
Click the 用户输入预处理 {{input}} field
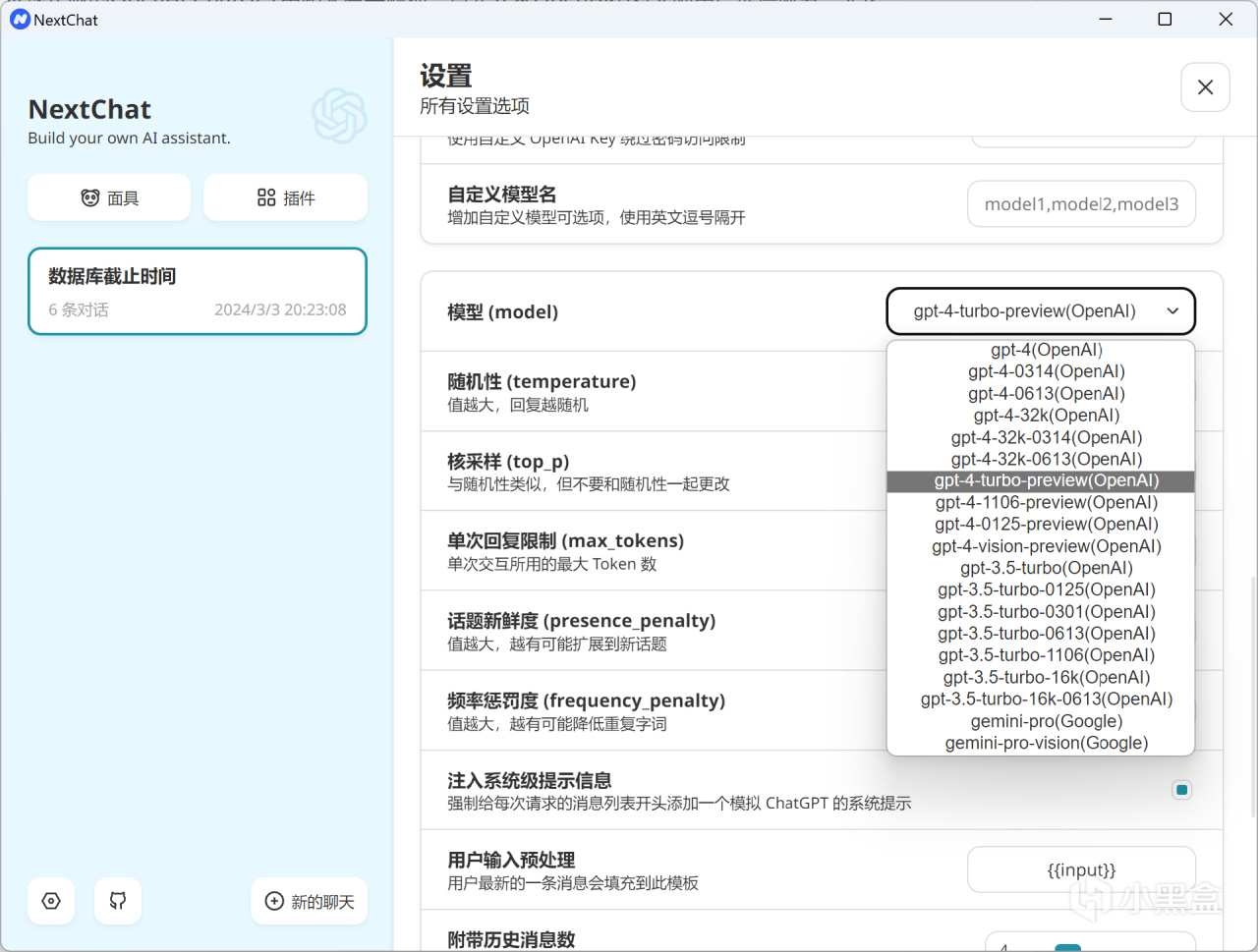pos(1081,870)
